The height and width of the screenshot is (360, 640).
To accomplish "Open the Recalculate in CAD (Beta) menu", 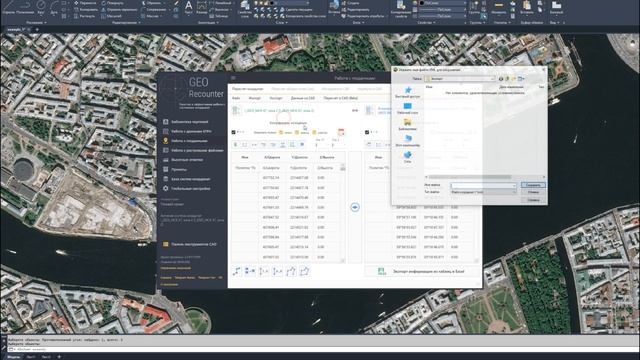I will point(340,98).
